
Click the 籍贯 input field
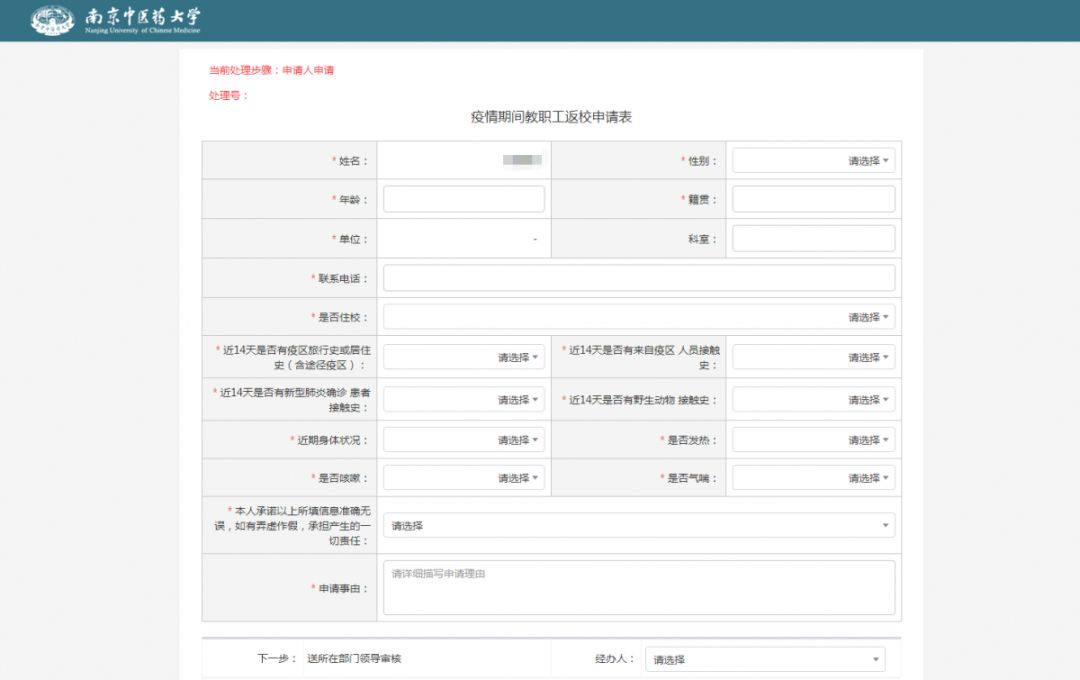pyautogui.click(x=813, y=199)
